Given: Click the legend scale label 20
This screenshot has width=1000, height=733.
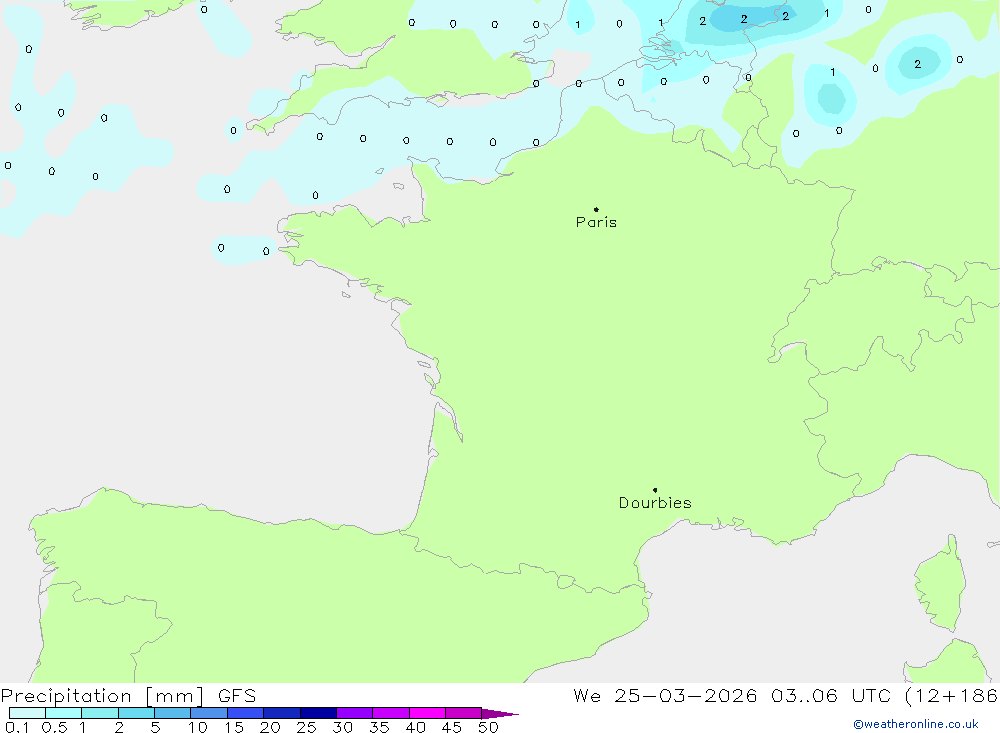Looking at the screenshot, I should pos(270,727).
